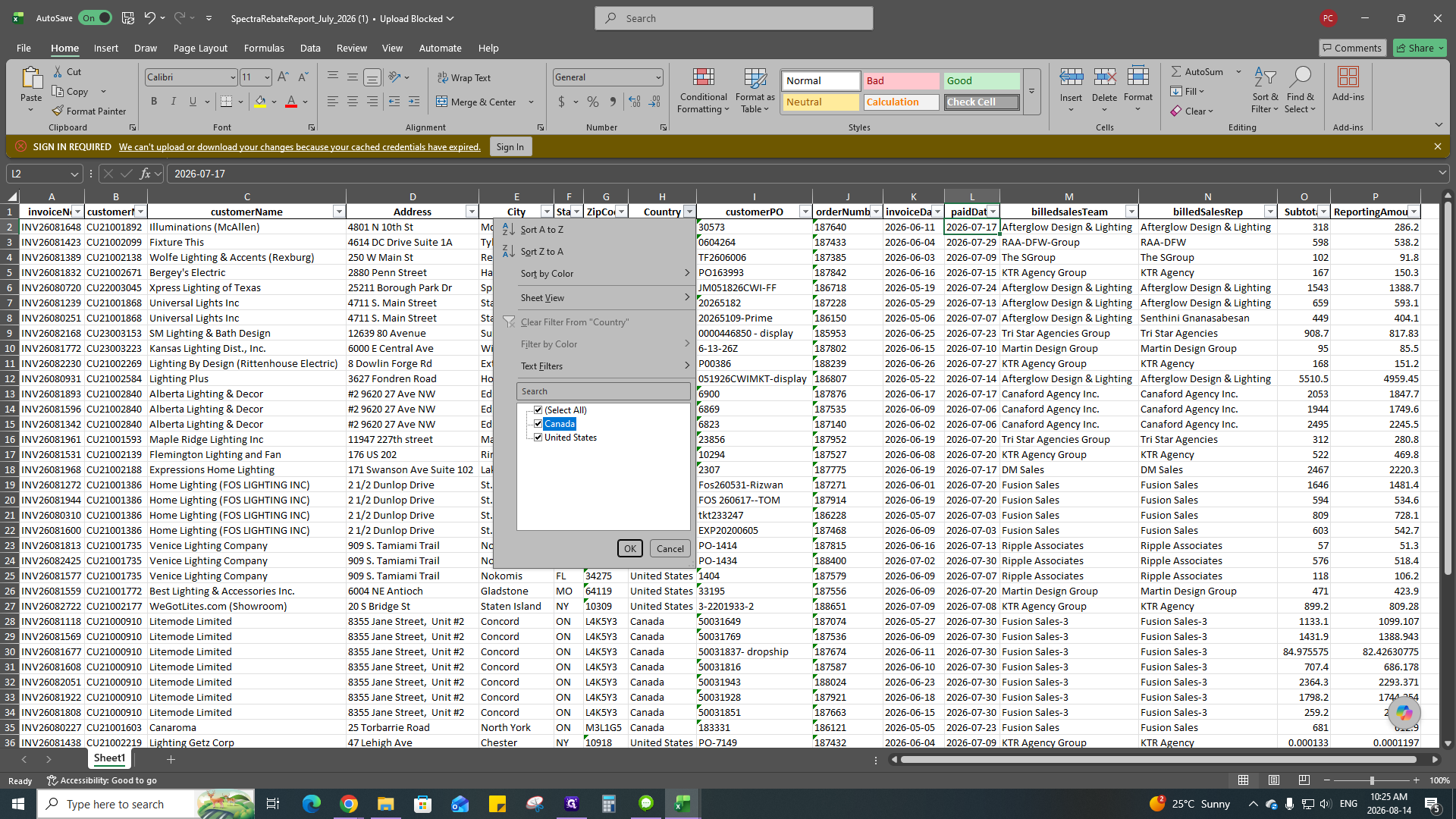
Task: Click the Insert cells icon
Action: point(1071,77)
